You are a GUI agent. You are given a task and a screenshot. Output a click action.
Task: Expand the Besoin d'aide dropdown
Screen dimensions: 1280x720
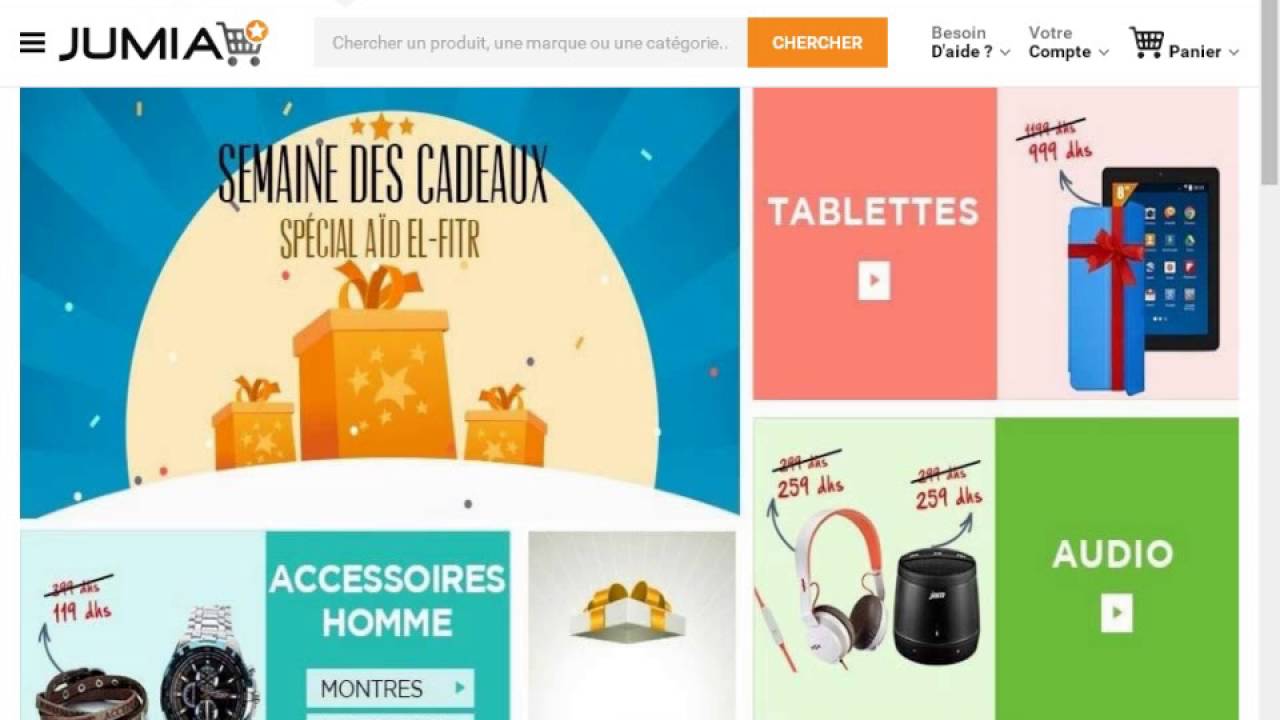(x=970, y=42)
